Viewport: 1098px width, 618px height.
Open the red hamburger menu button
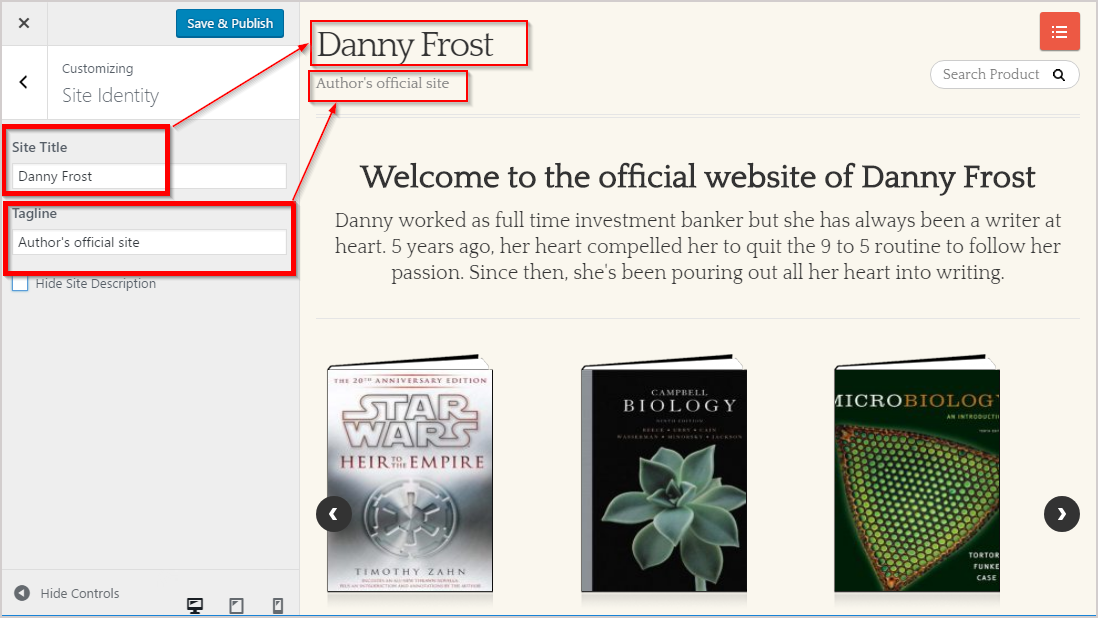tap(1059, 31)
